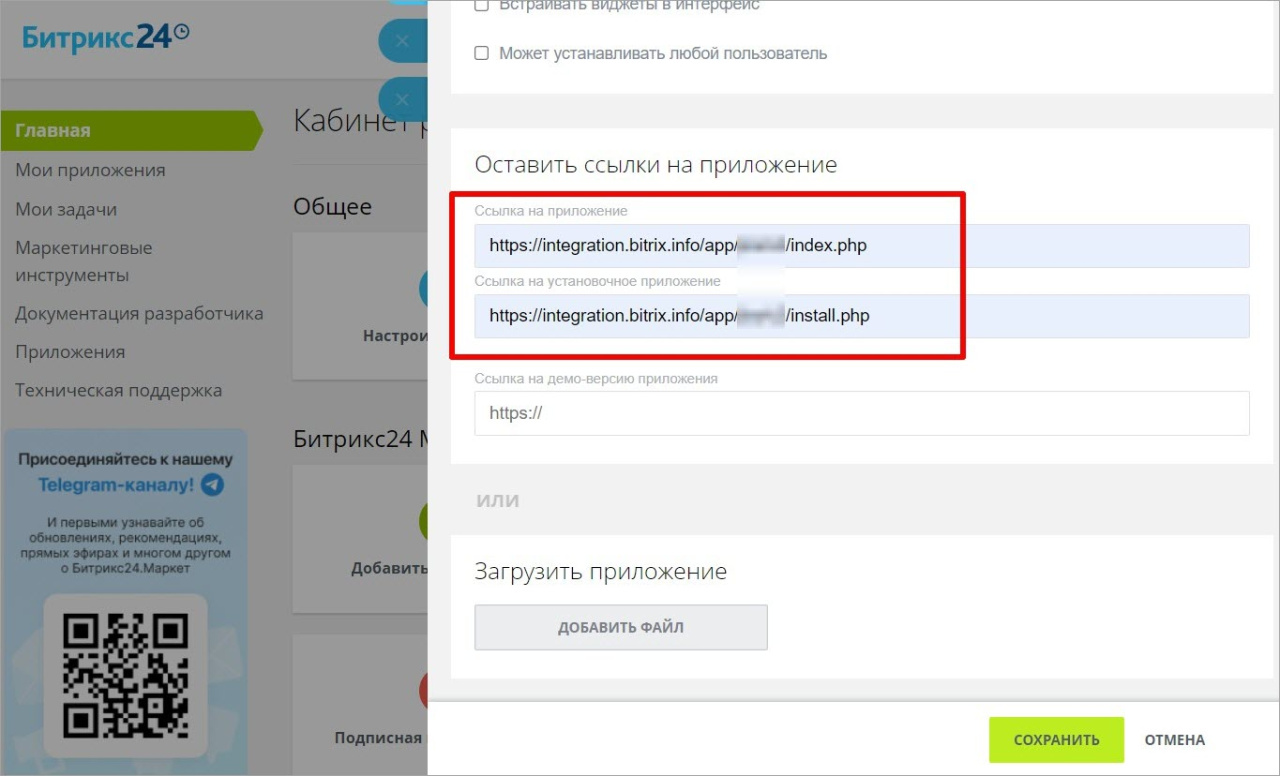The image size is (1280, 776).
Task: Open Документация разработчика
Action: point(139,313)
